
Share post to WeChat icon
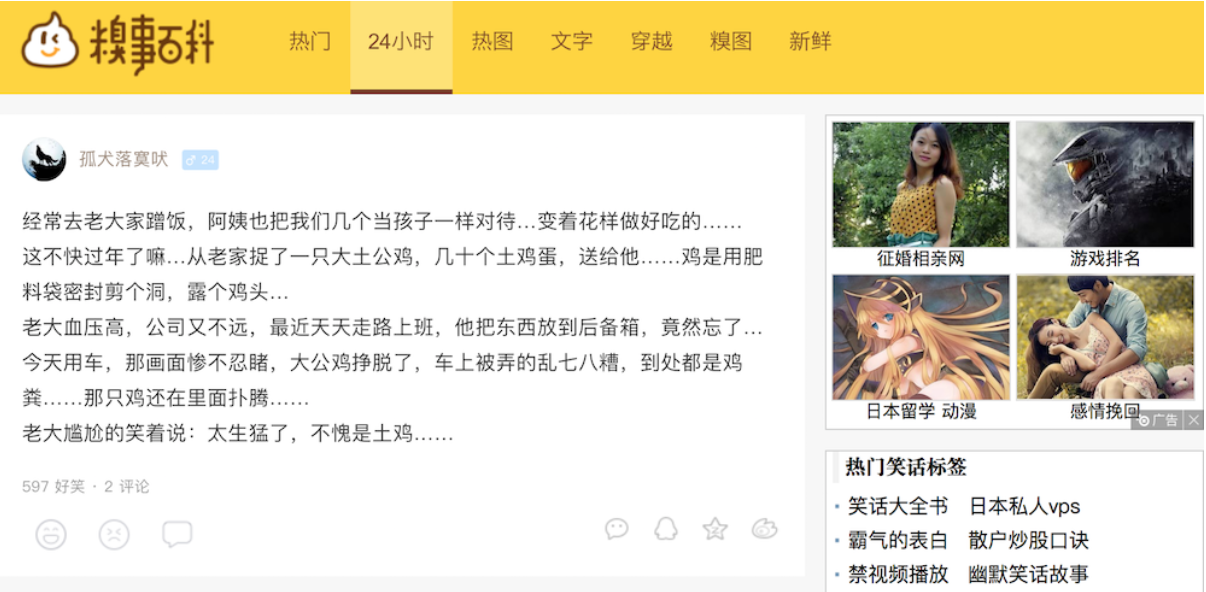617,529
